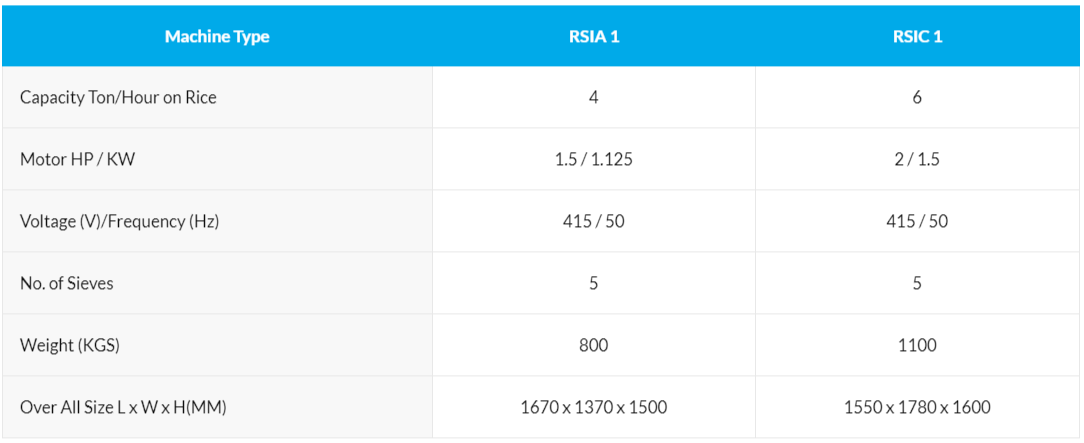Select the Voltage (V)/Frequency (Hz) label

point(119,222)
